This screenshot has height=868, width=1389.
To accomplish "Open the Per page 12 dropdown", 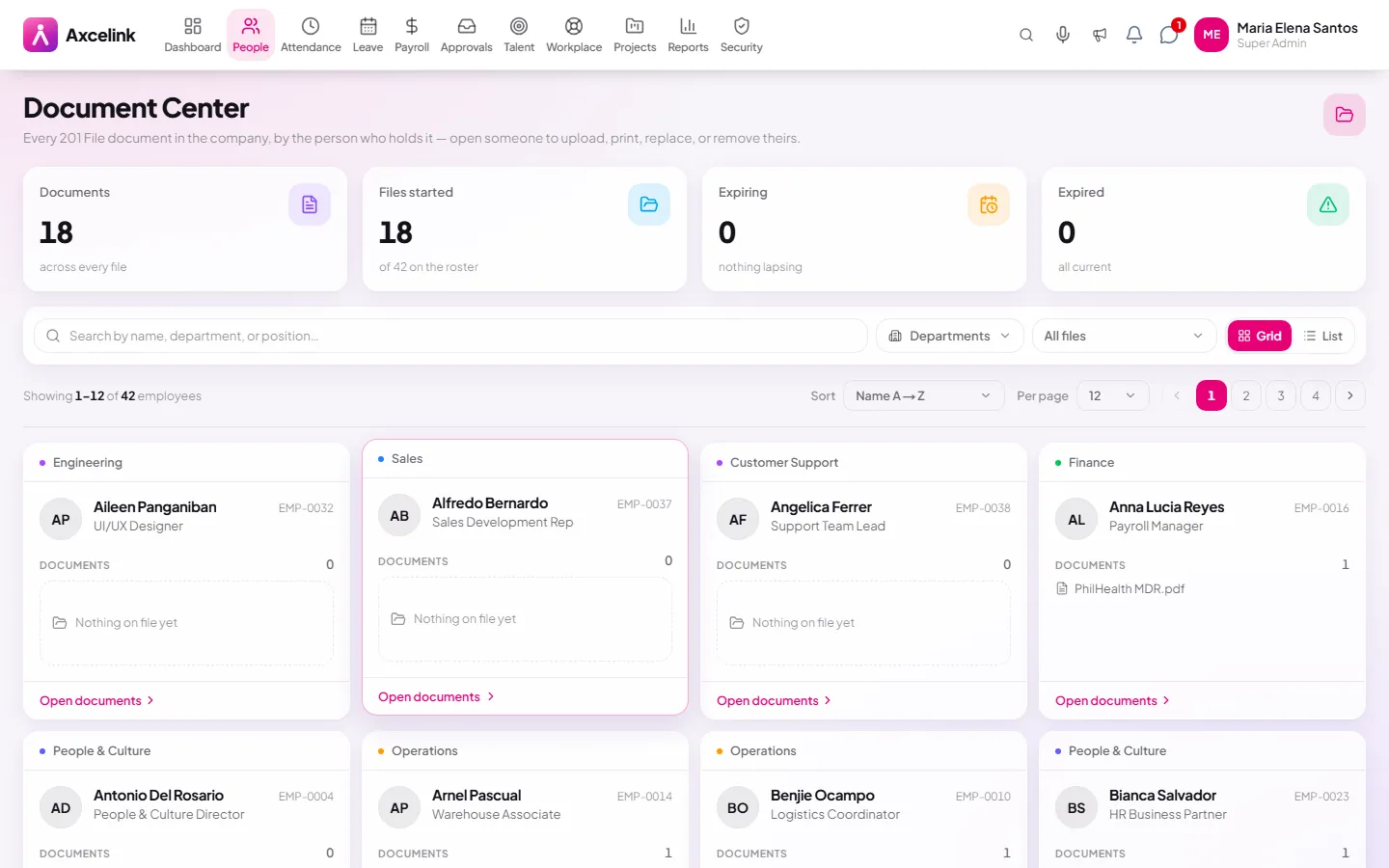I will coord(1112,395).
